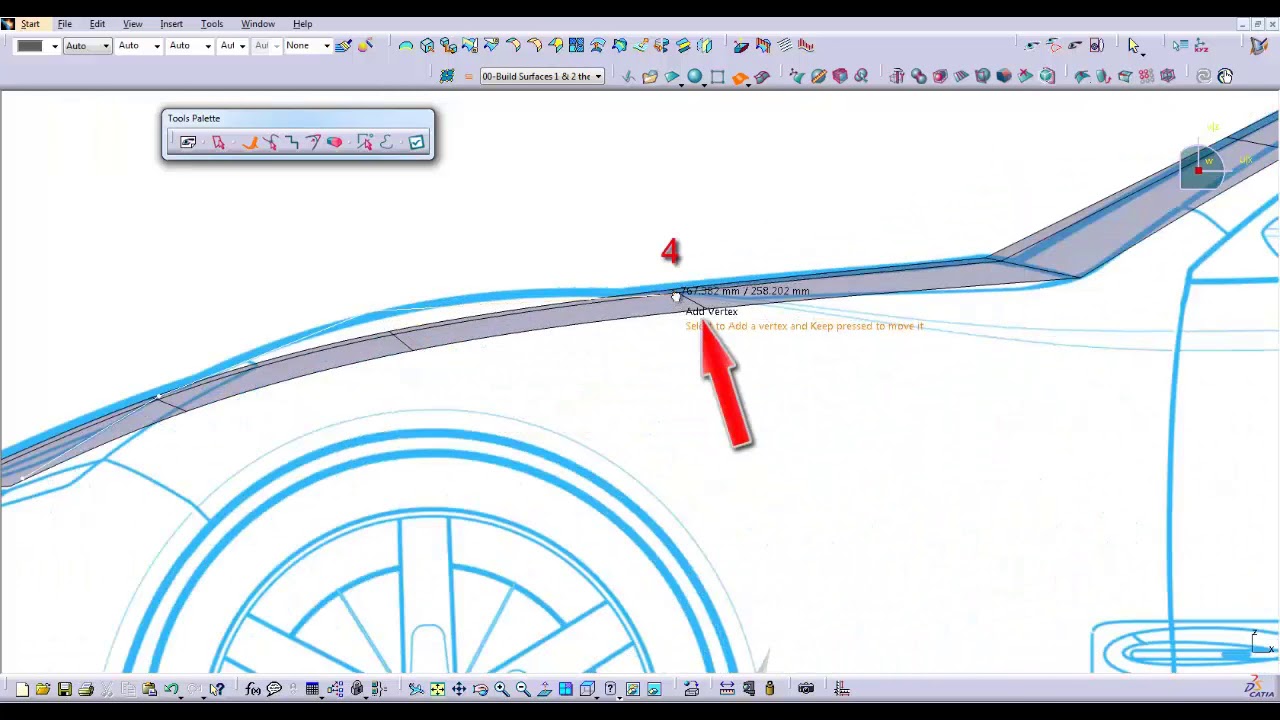Screen dimensions: 1280x720
Task: Click the Zoom Out magnifier icon
Action: pyautogui.click(x=522, y=688)
